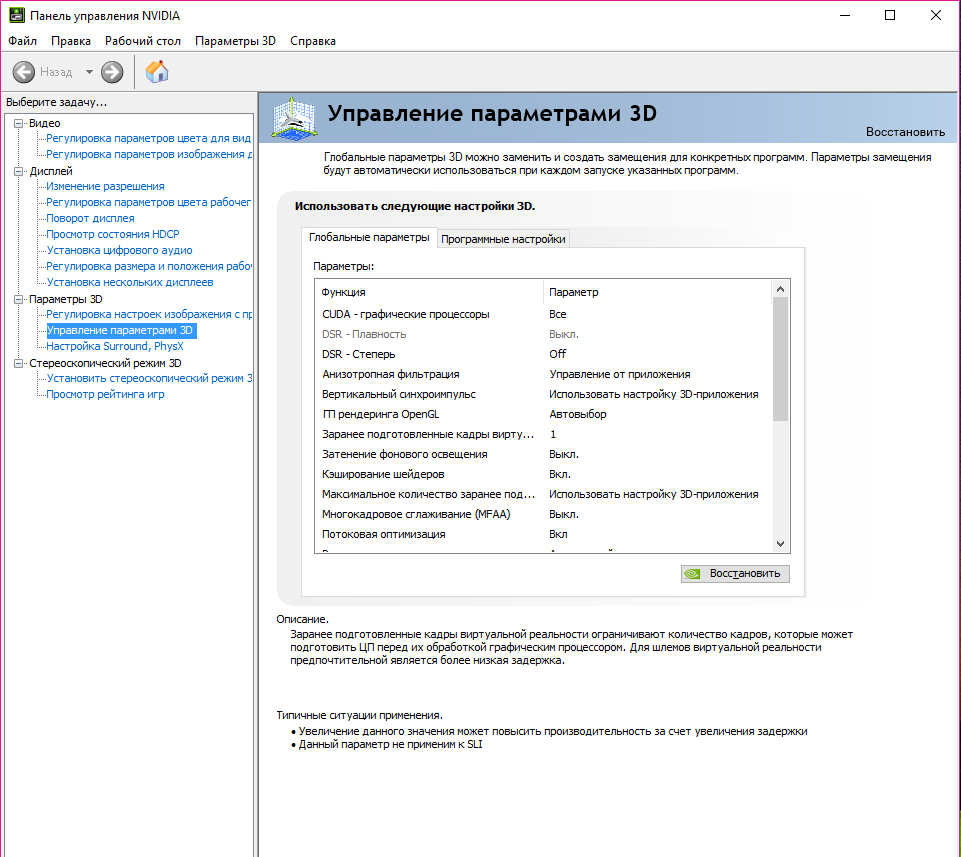
Task: Open the Файл menu
Action: 22,41
